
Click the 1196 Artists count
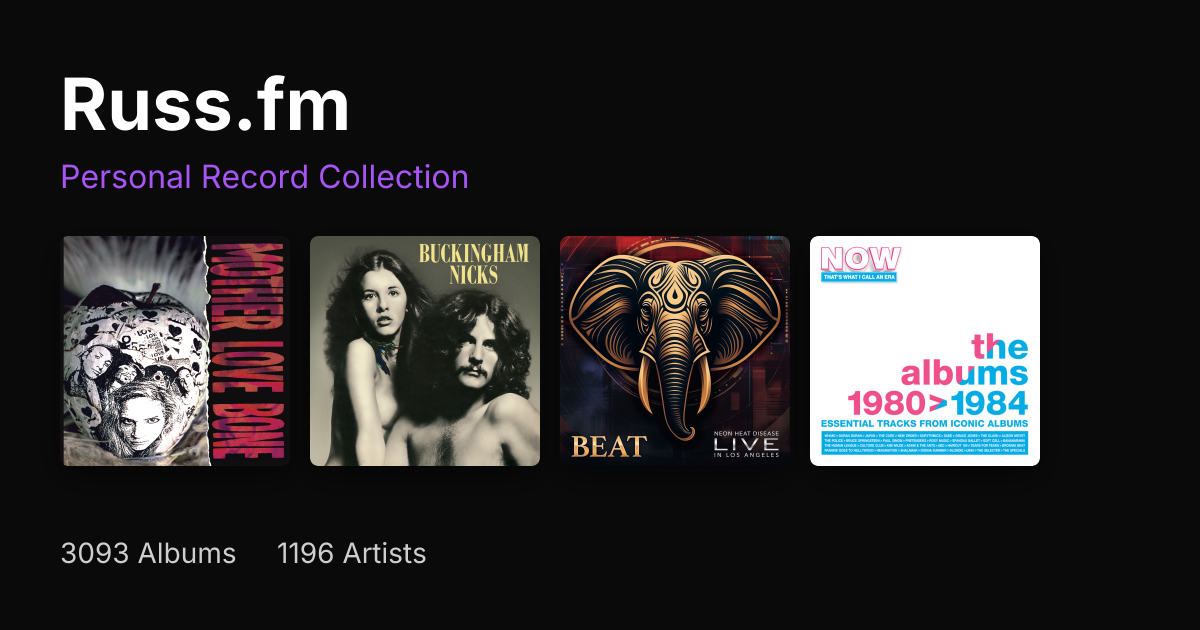[x=351, y=553]
